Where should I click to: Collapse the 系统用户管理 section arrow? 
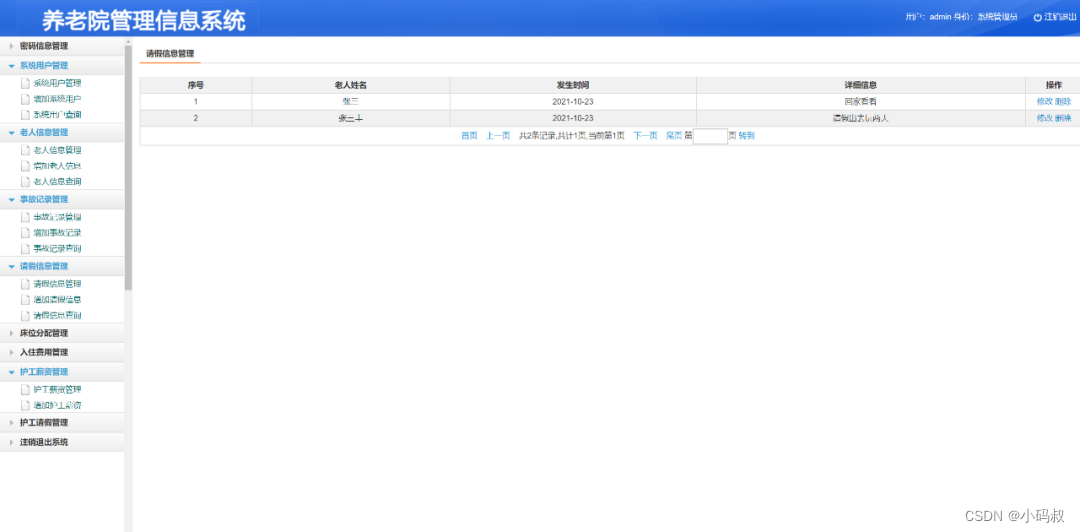(11, 65)
